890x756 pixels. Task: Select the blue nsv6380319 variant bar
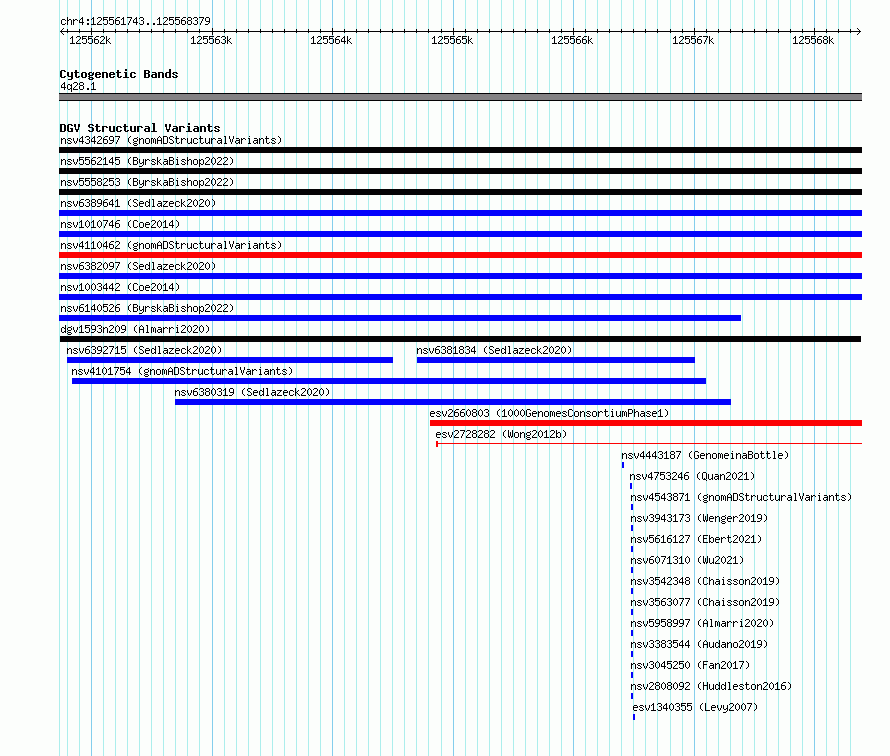click(453, 402)
